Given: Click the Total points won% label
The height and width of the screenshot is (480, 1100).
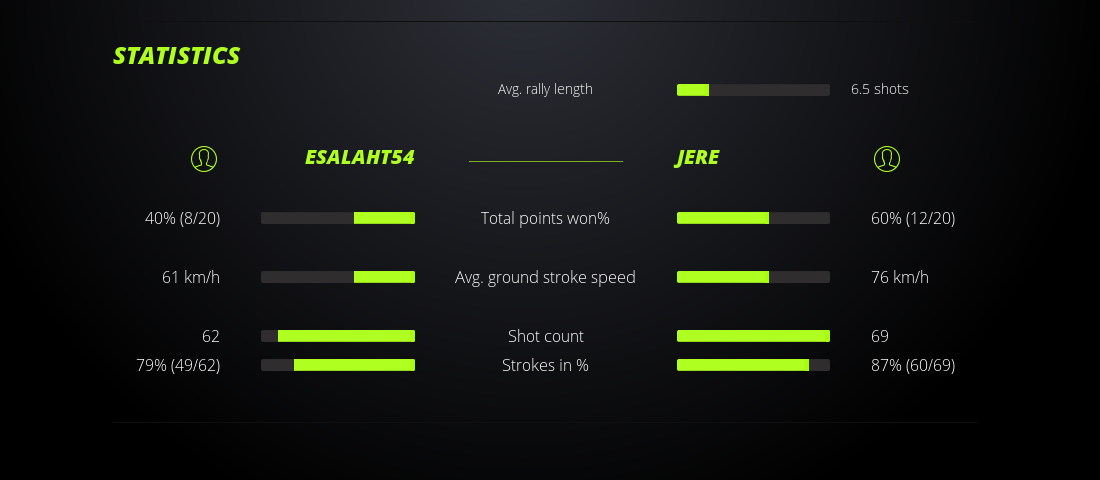Looking at the screenshot, I should tap(545, 218).
